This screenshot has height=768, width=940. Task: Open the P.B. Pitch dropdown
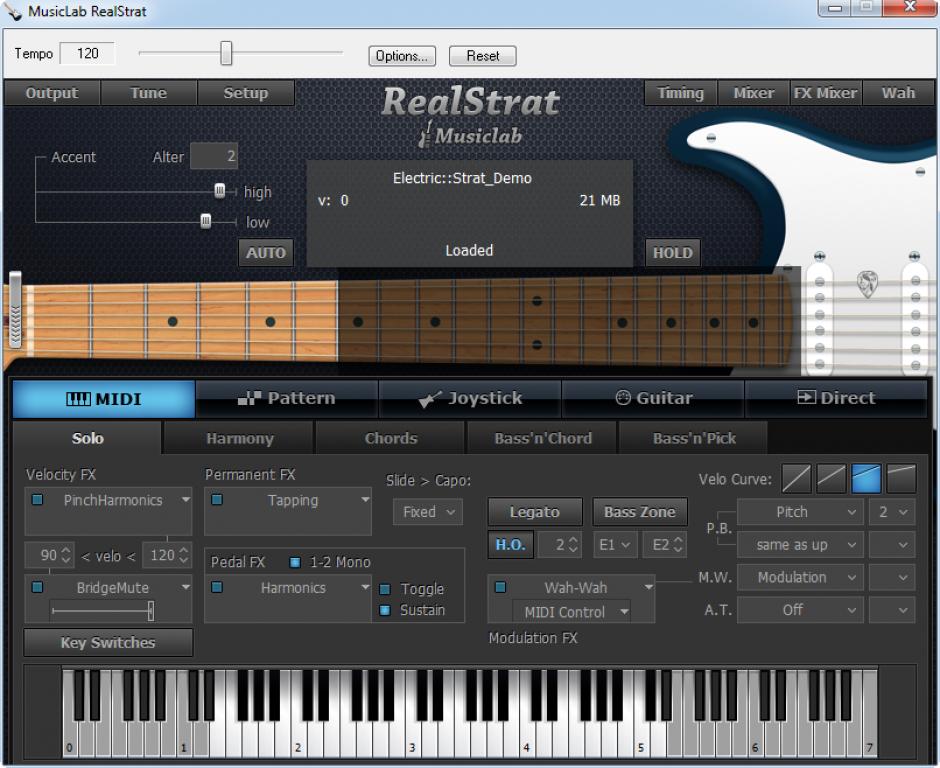[x=800, y=512]
